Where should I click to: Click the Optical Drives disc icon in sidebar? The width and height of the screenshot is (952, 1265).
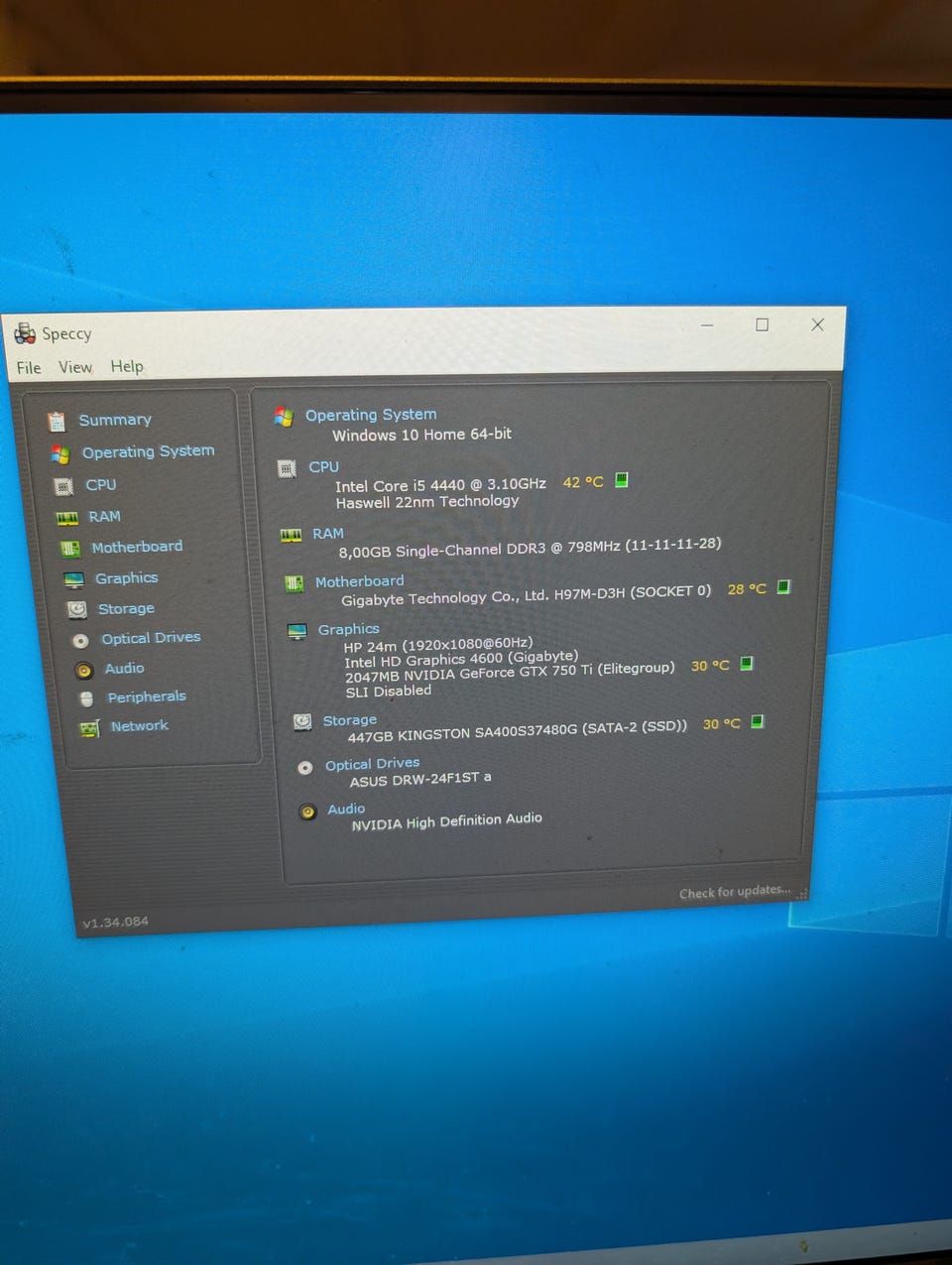(x=80, y=641)
